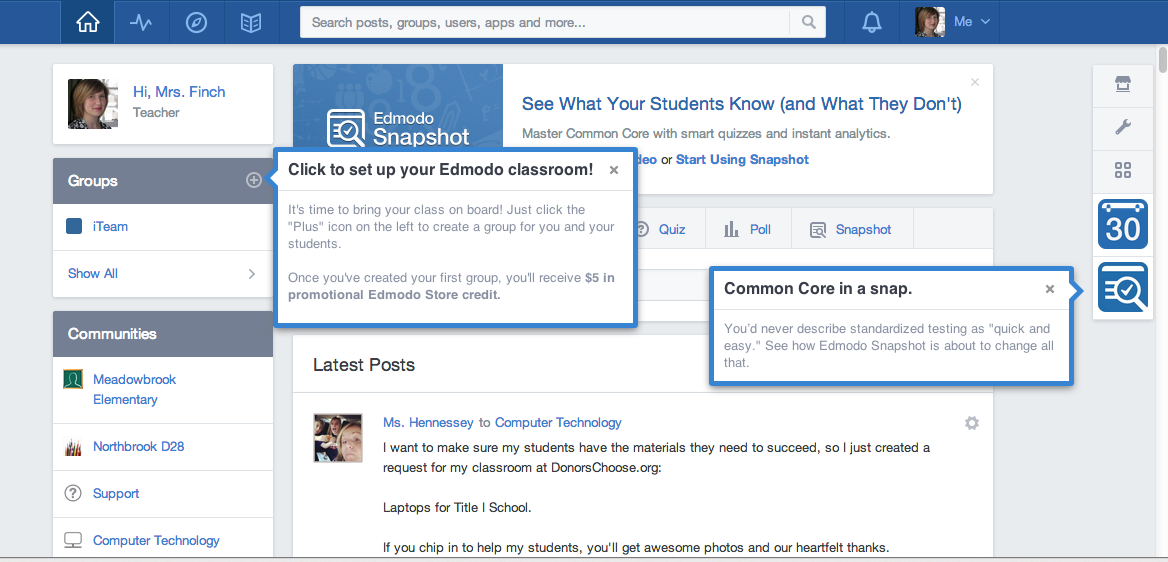Click the Edmodo Snapshot banner image
Screen dimensions: 1168x562
click(x=398, y=108)
